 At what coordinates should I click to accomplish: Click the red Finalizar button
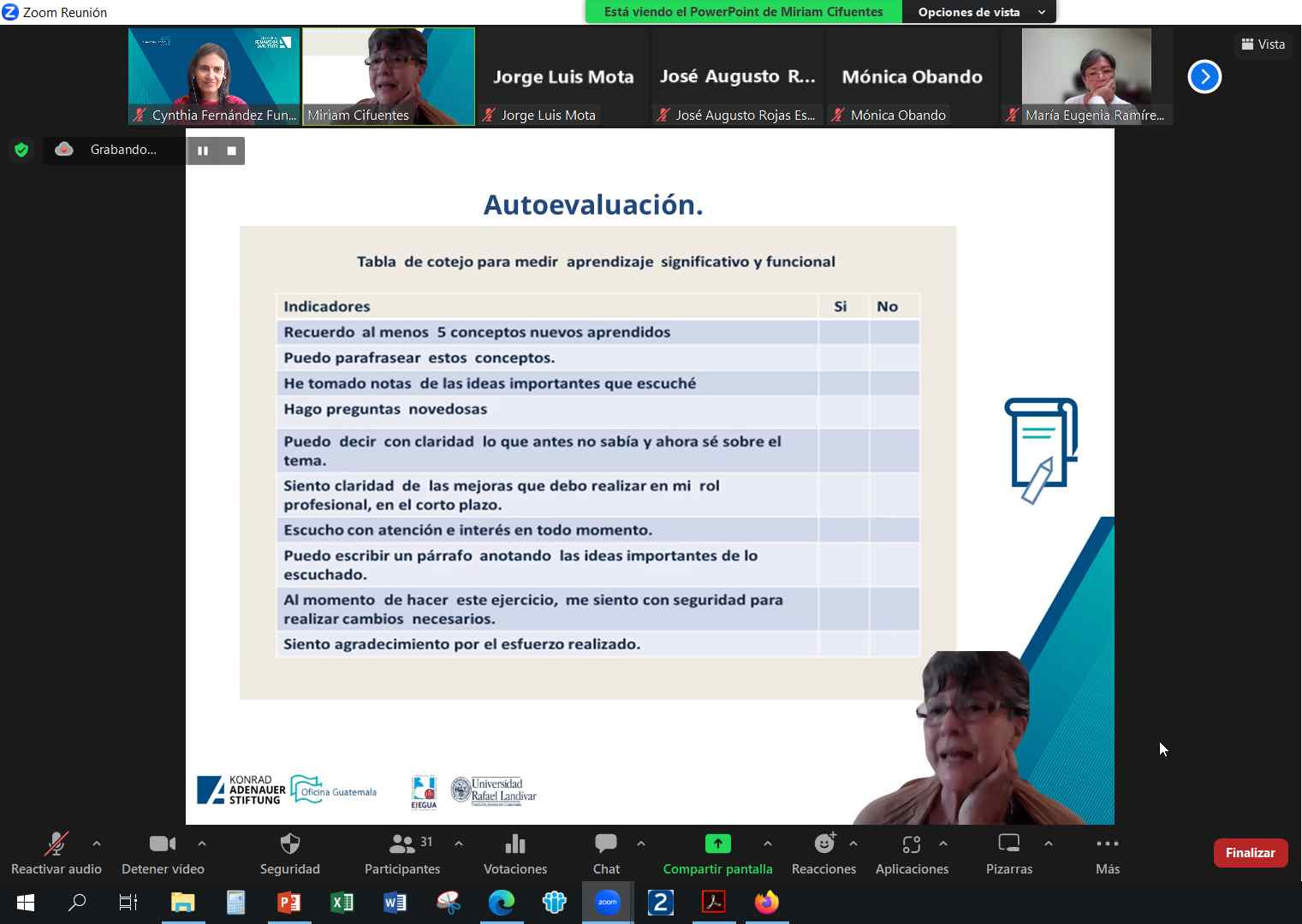(1250, 853)
